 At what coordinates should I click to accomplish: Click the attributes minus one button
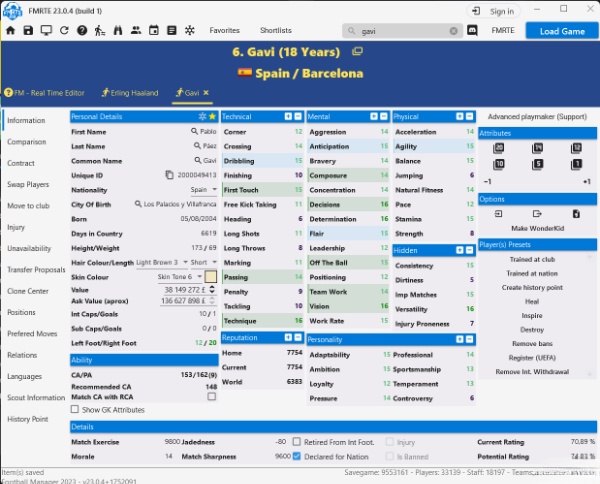tap(488, 181)
